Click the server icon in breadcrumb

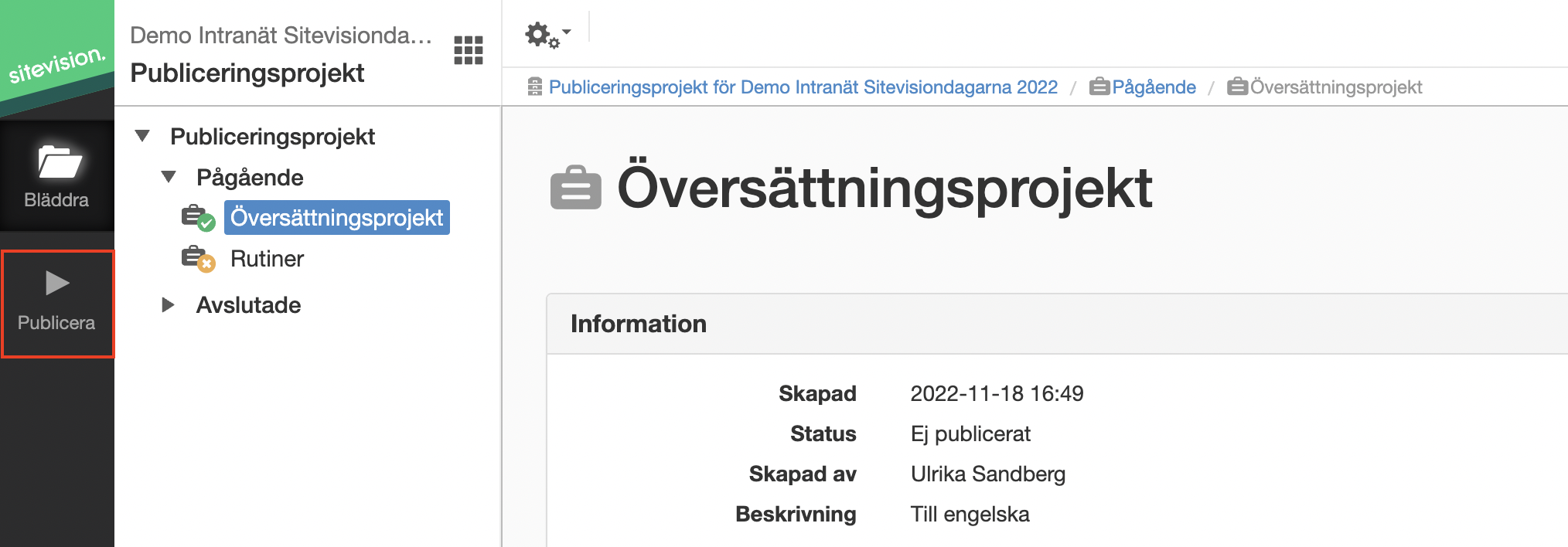(534, 87)
